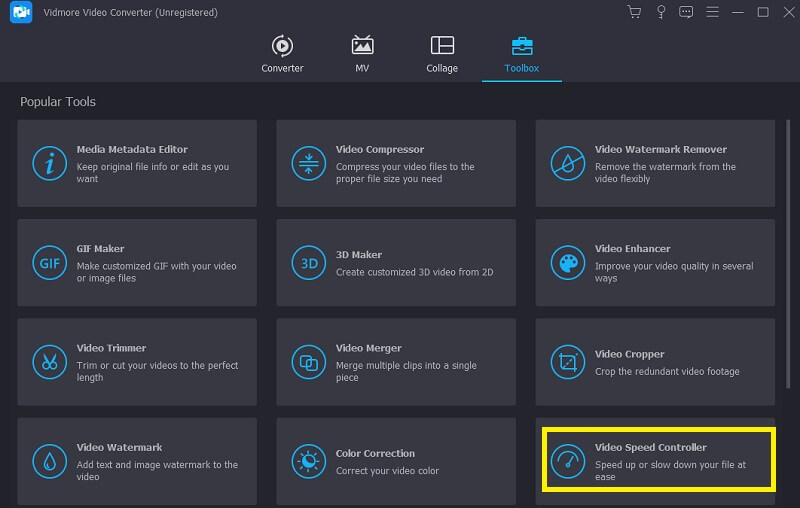Click the feedback chat icon in title bar
This screenshot has height=508, width=800.
[686, 12]
